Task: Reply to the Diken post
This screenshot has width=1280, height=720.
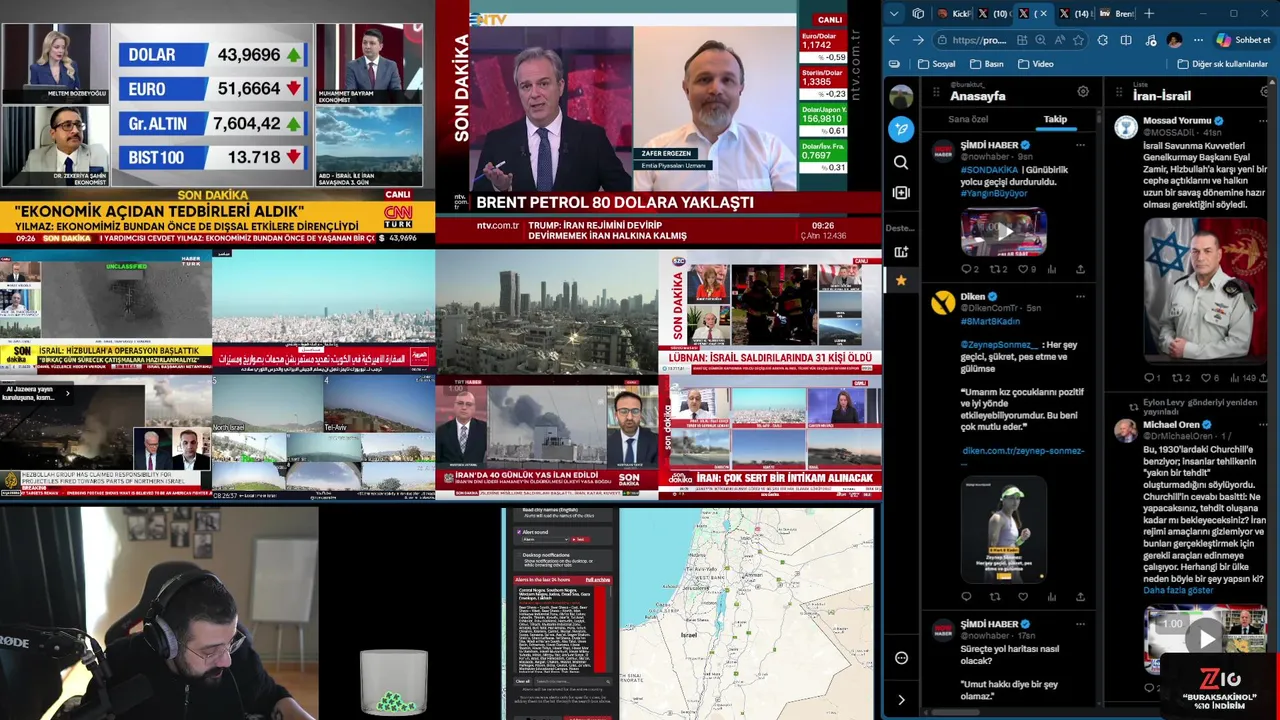Action: (966, 597)
